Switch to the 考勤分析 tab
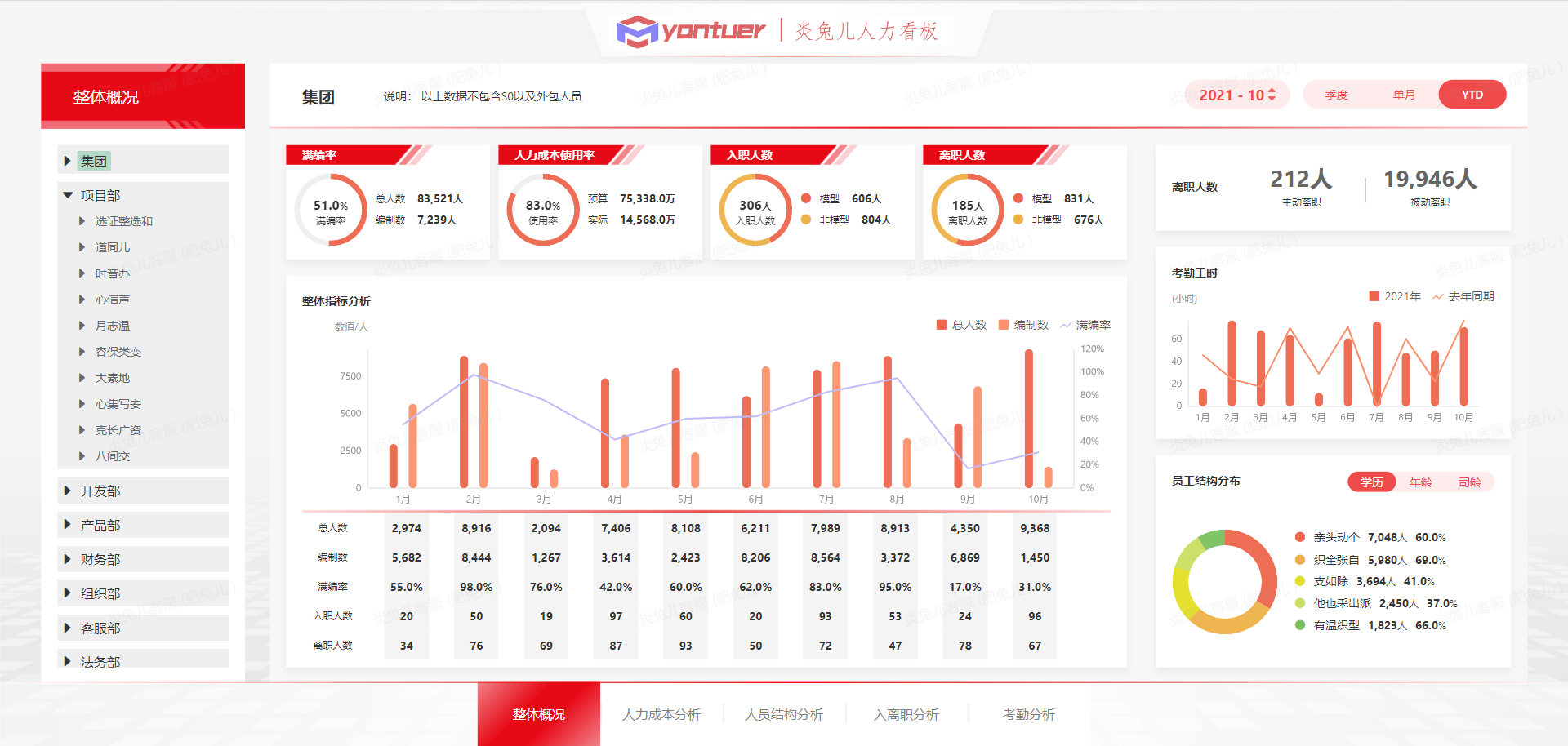 (1028, 714)
